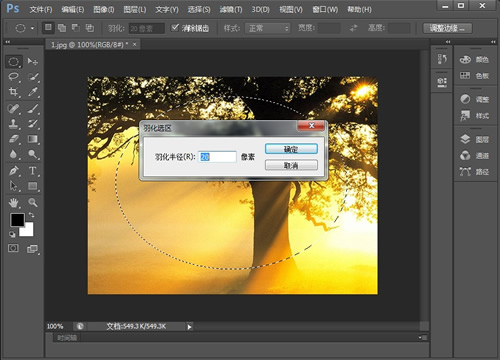Click the feather radius input field
Screen dimensions: 500x360
pyautogui.click(x=217, y=157)
